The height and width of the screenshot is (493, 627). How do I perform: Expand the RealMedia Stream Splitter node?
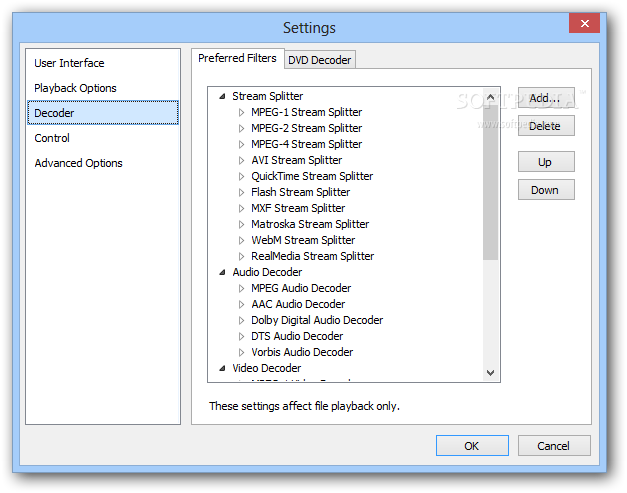(x=241, y=256)
